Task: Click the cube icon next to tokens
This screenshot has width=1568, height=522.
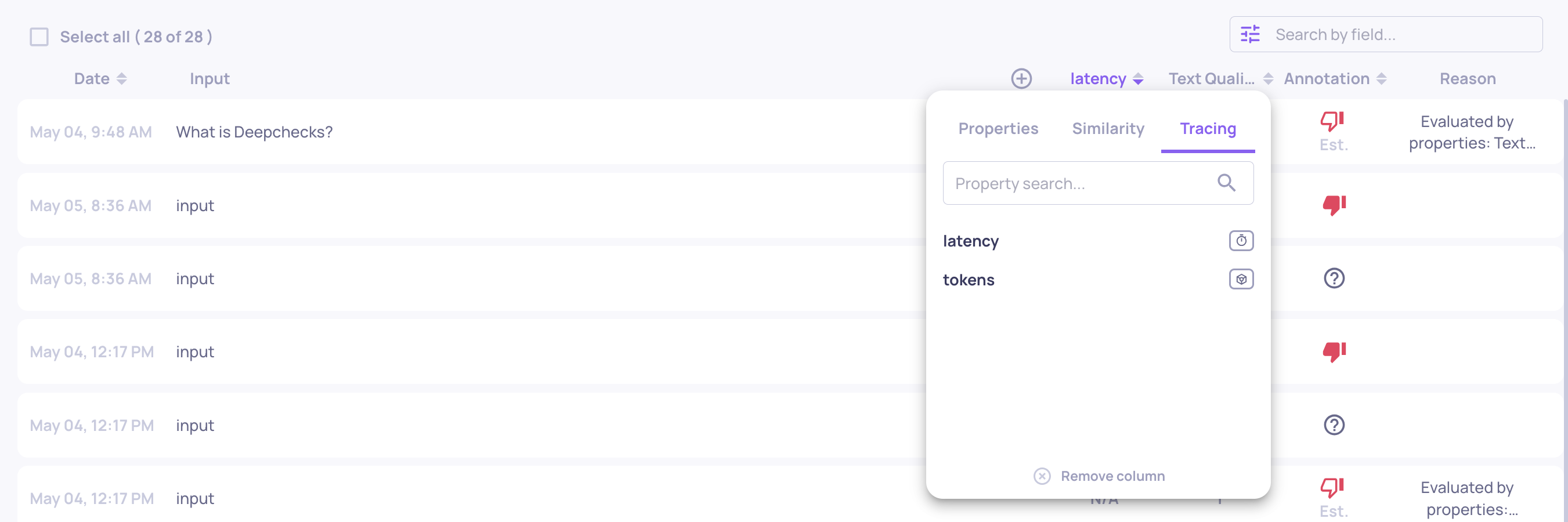Action: click(x=1241, y=279)
